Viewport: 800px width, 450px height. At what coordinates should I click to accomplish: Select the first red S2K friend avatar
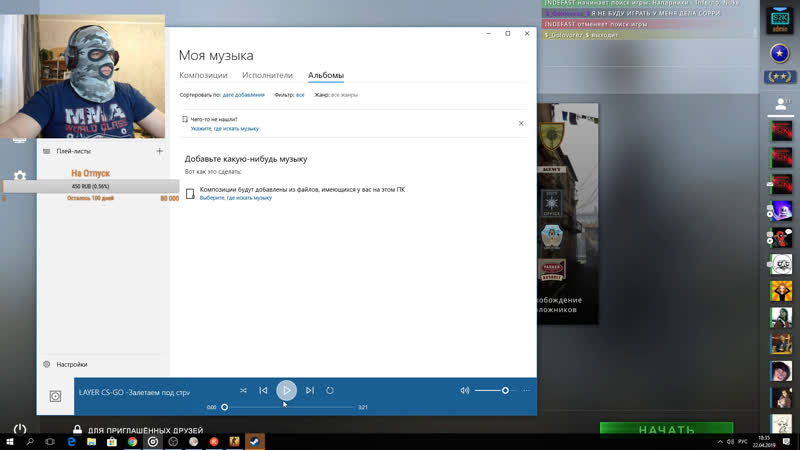pos(781,131)
